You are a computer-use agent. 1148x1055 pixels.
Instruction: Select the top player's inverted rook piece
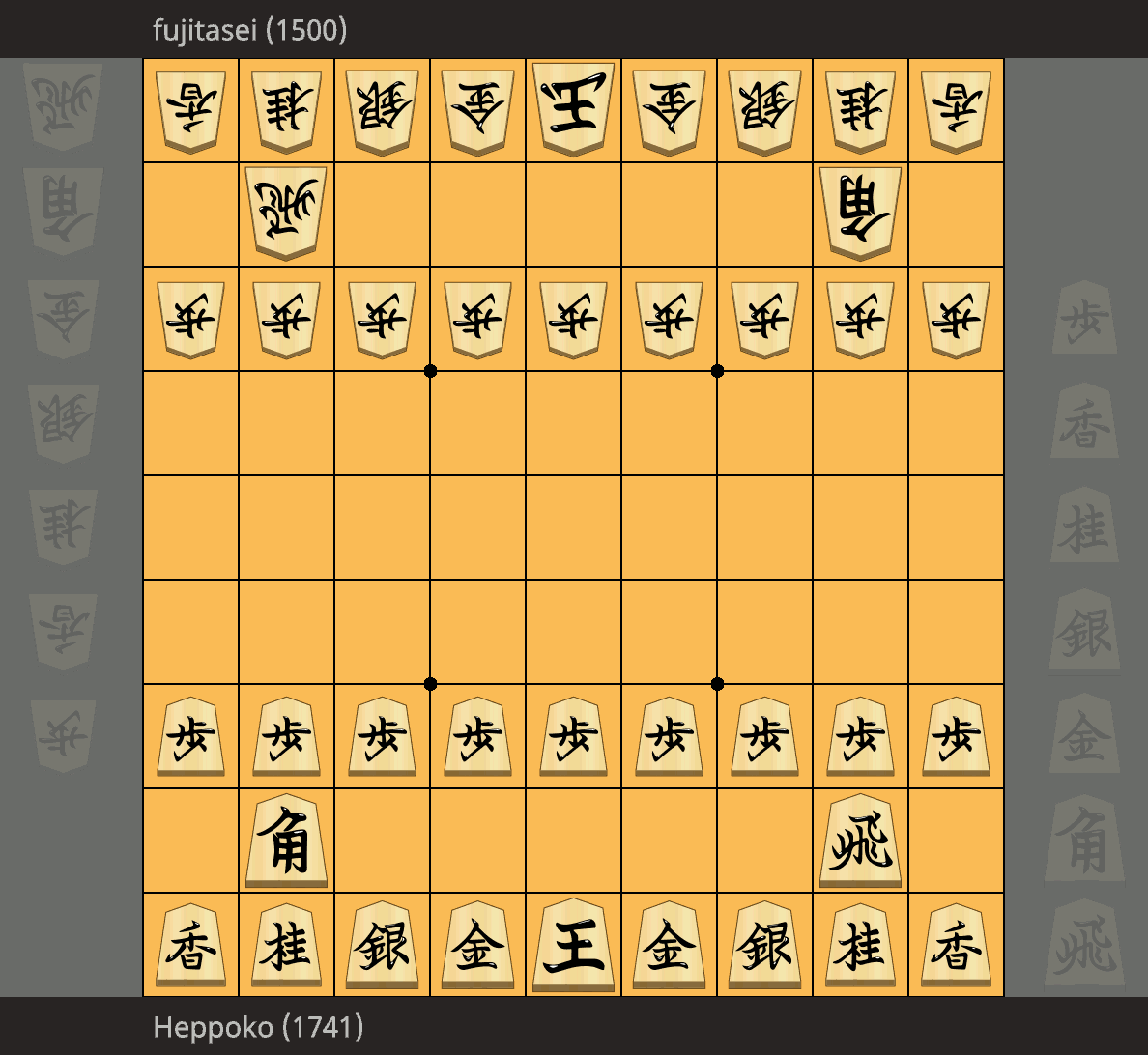pyautogui.click(x=286, y=214)
